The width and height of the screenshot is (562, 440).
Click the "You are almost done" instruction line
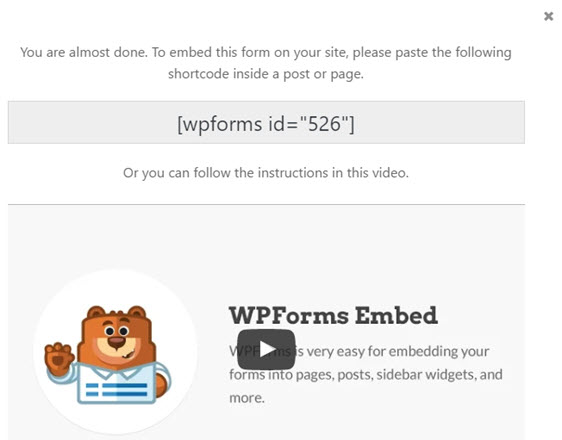(266, 52)
